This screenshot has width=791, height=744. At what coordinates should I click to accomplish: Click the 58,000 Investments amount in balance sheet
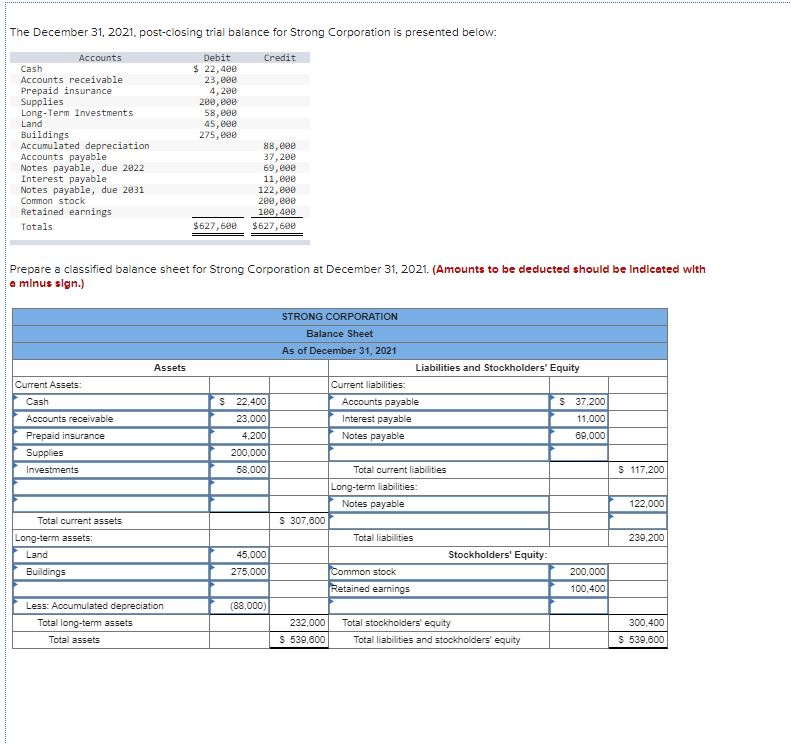coord(240,470)
